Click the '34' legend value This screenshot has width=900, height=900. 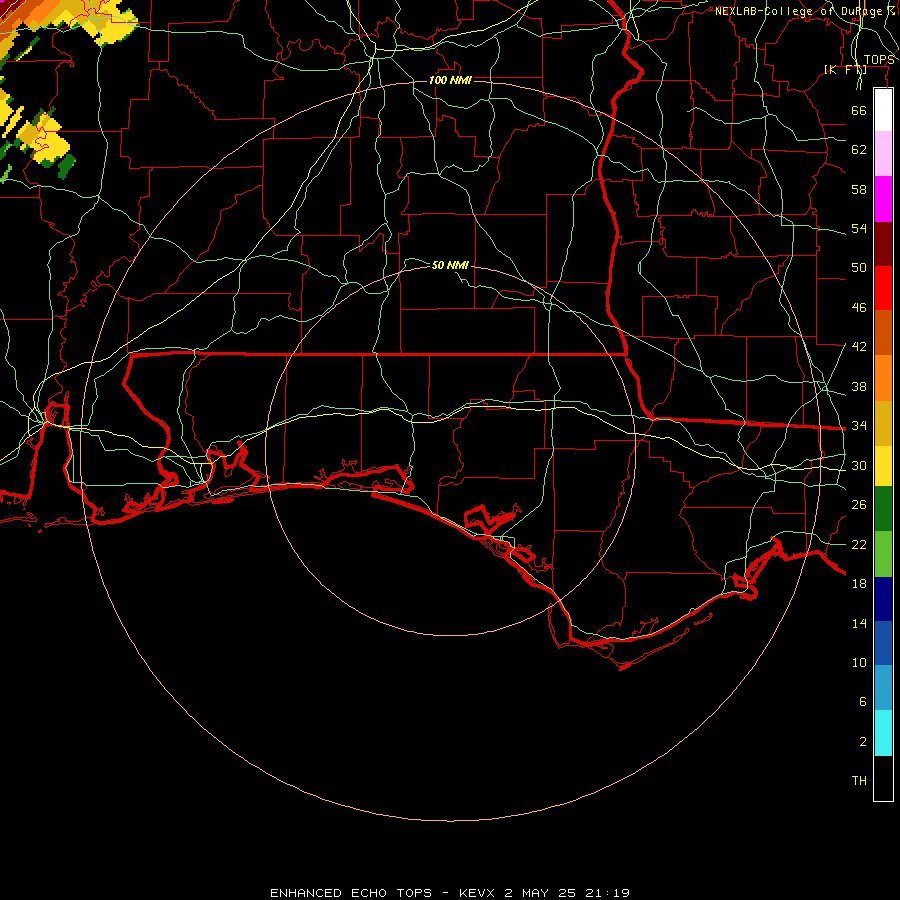coord(859,426)
